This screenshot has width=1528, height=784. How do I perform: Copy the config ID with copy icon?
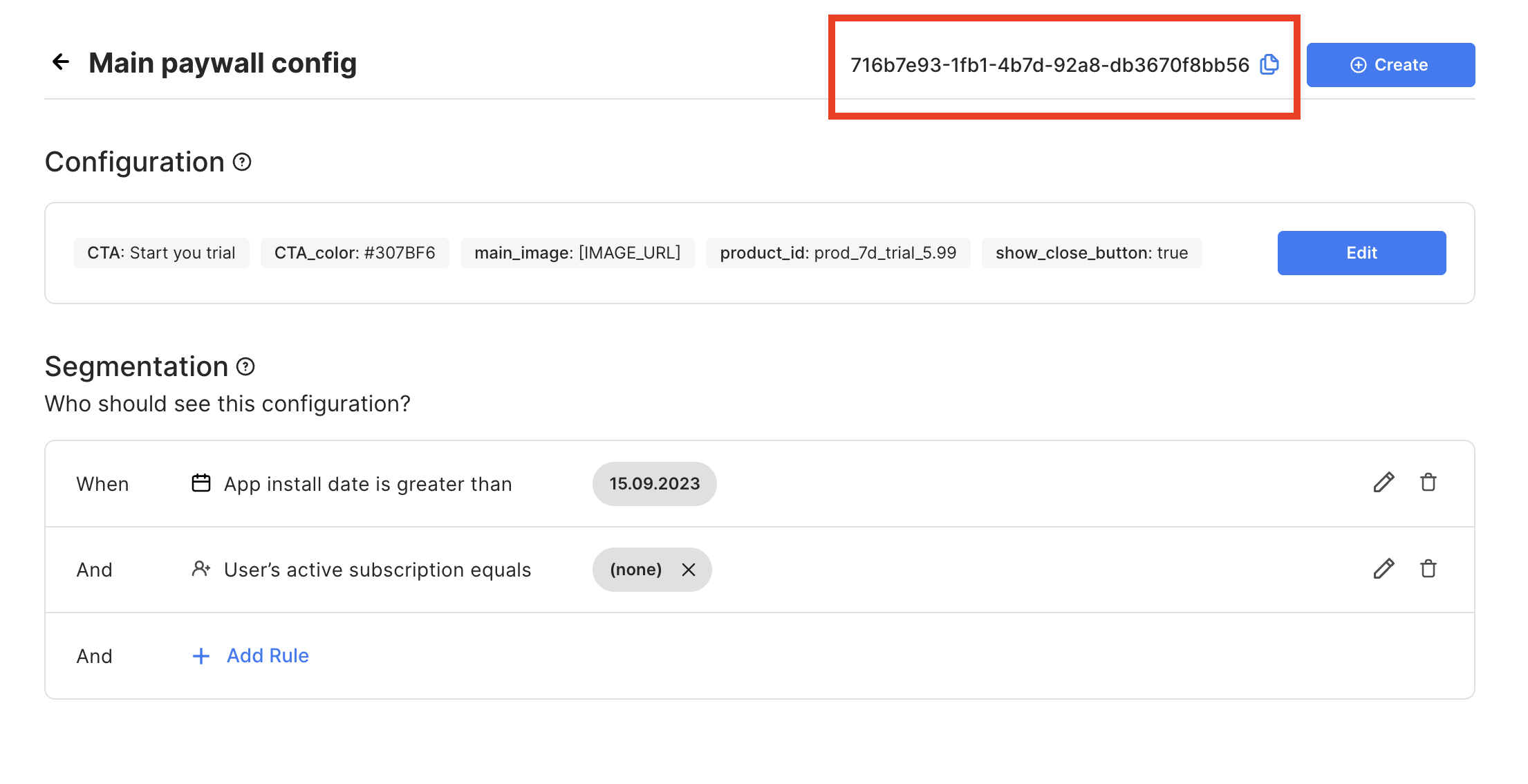1269,64
